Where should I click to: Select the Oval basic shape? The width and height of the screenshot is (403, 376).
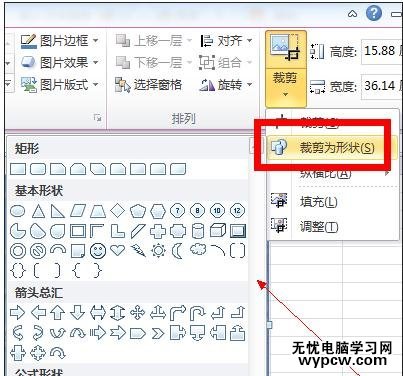(x=18, y=211)
